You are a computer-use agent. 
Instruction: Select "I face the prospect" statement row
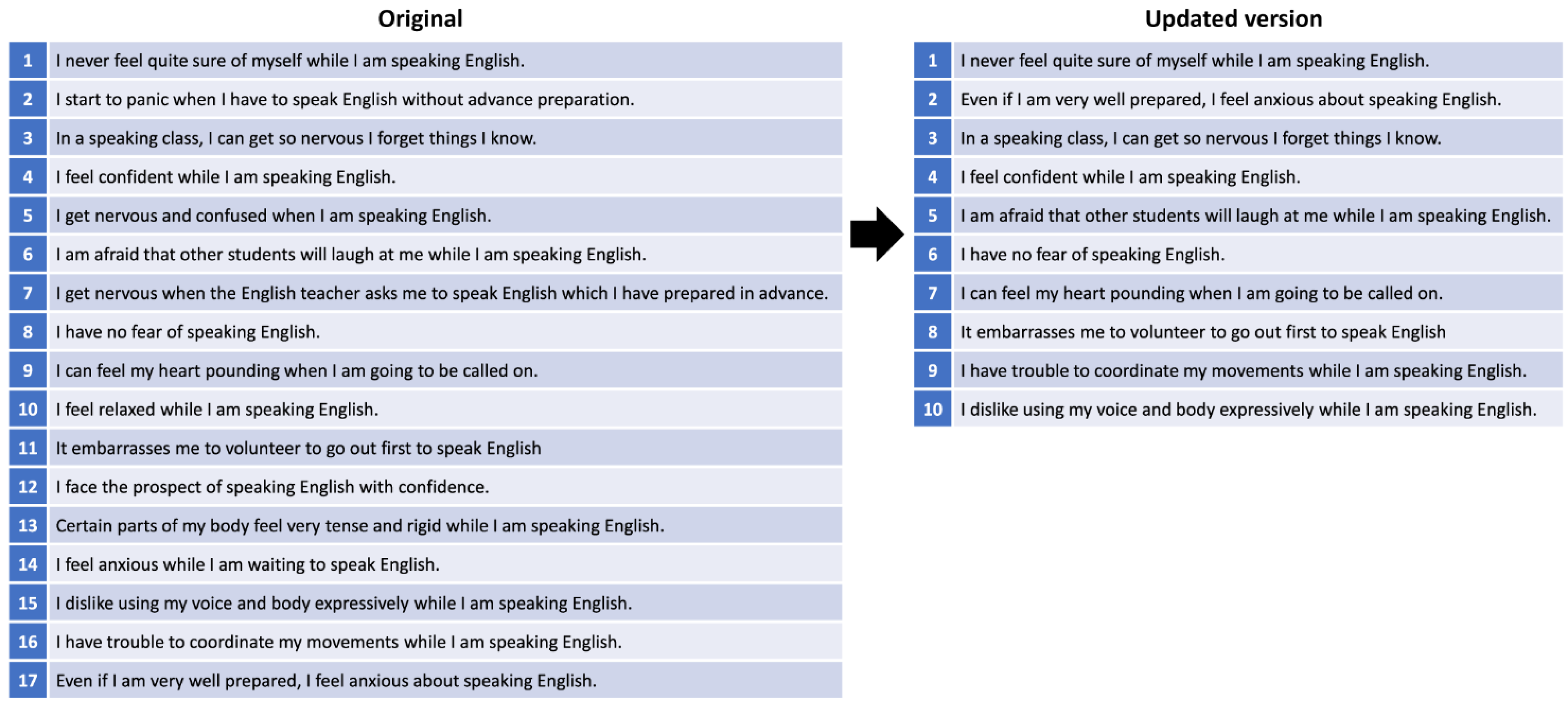272,487
